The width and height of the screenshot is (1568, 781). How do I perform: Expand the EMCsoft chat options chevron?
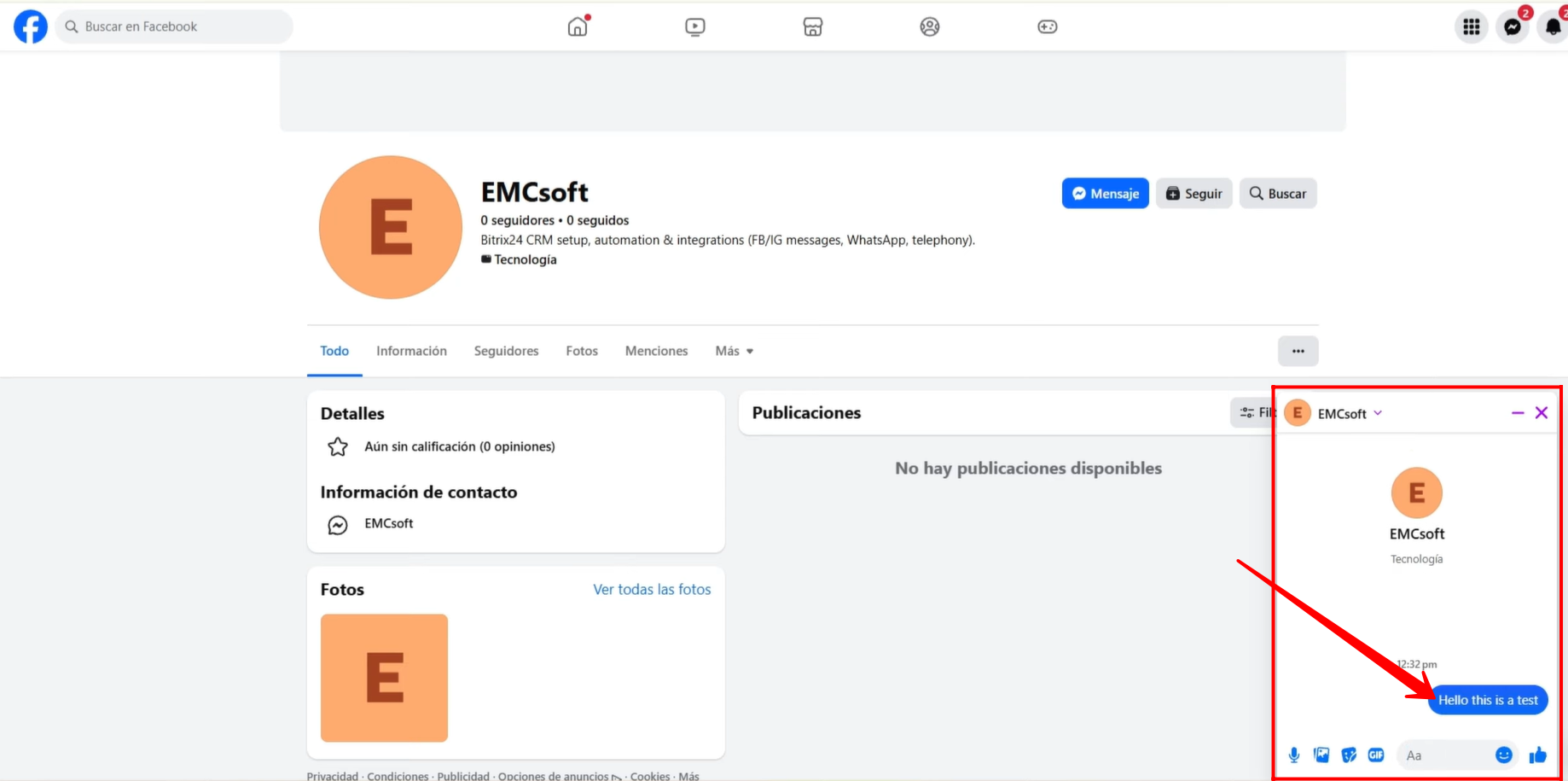(x=1378, y=413)
